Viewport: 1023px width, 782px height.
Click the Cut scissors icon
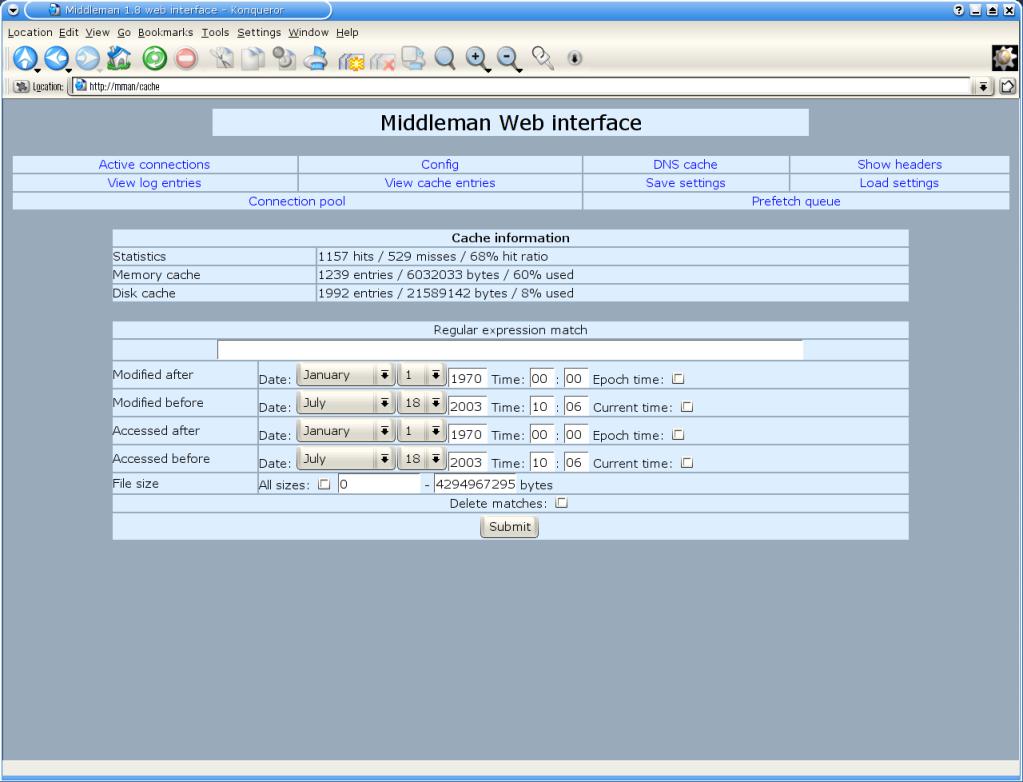(x=222, y=58)
